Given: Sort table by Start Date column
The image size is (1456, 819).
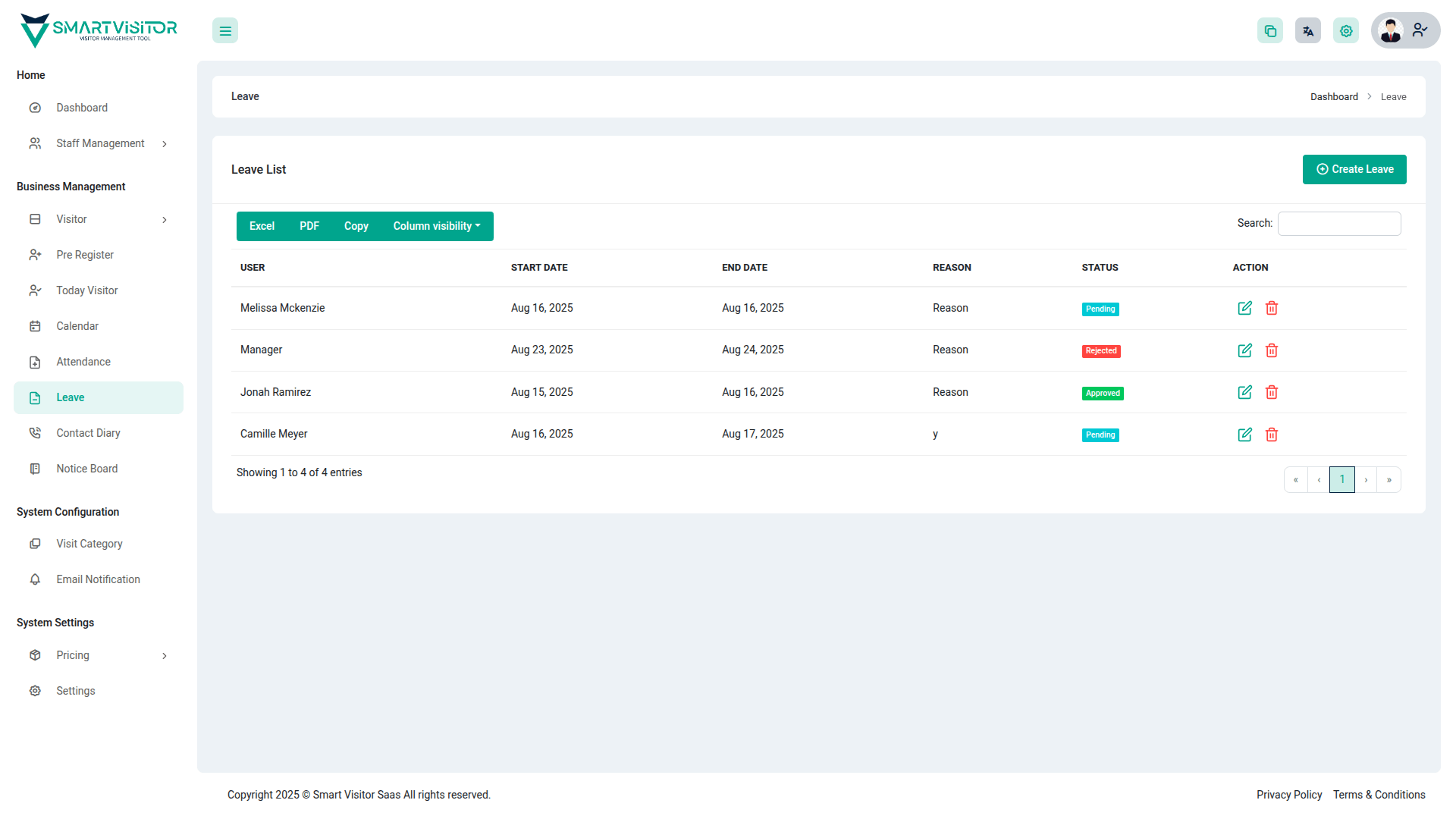Looking at the screenshot, I should 539,268.
